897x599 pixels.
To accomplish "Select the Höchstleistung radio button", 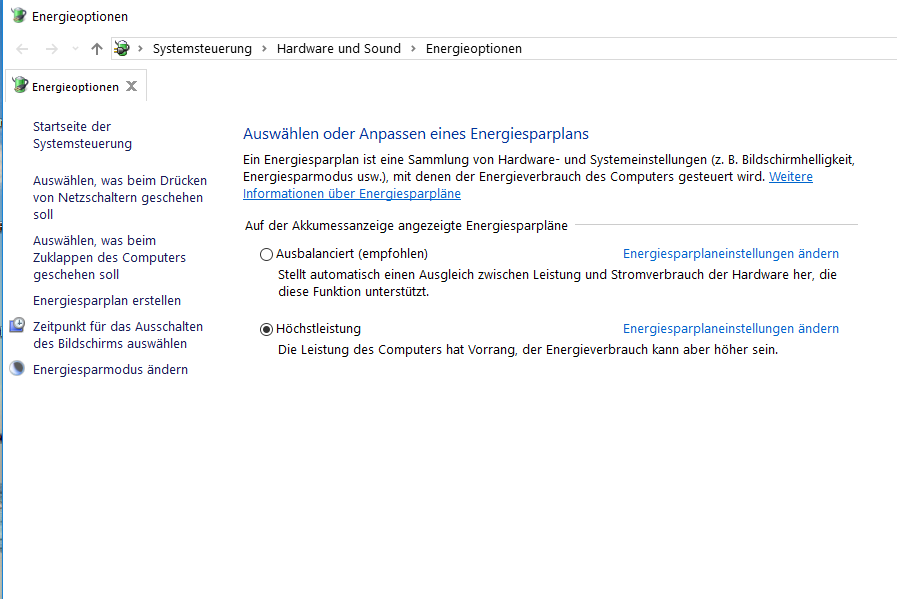I will [266, 329].
